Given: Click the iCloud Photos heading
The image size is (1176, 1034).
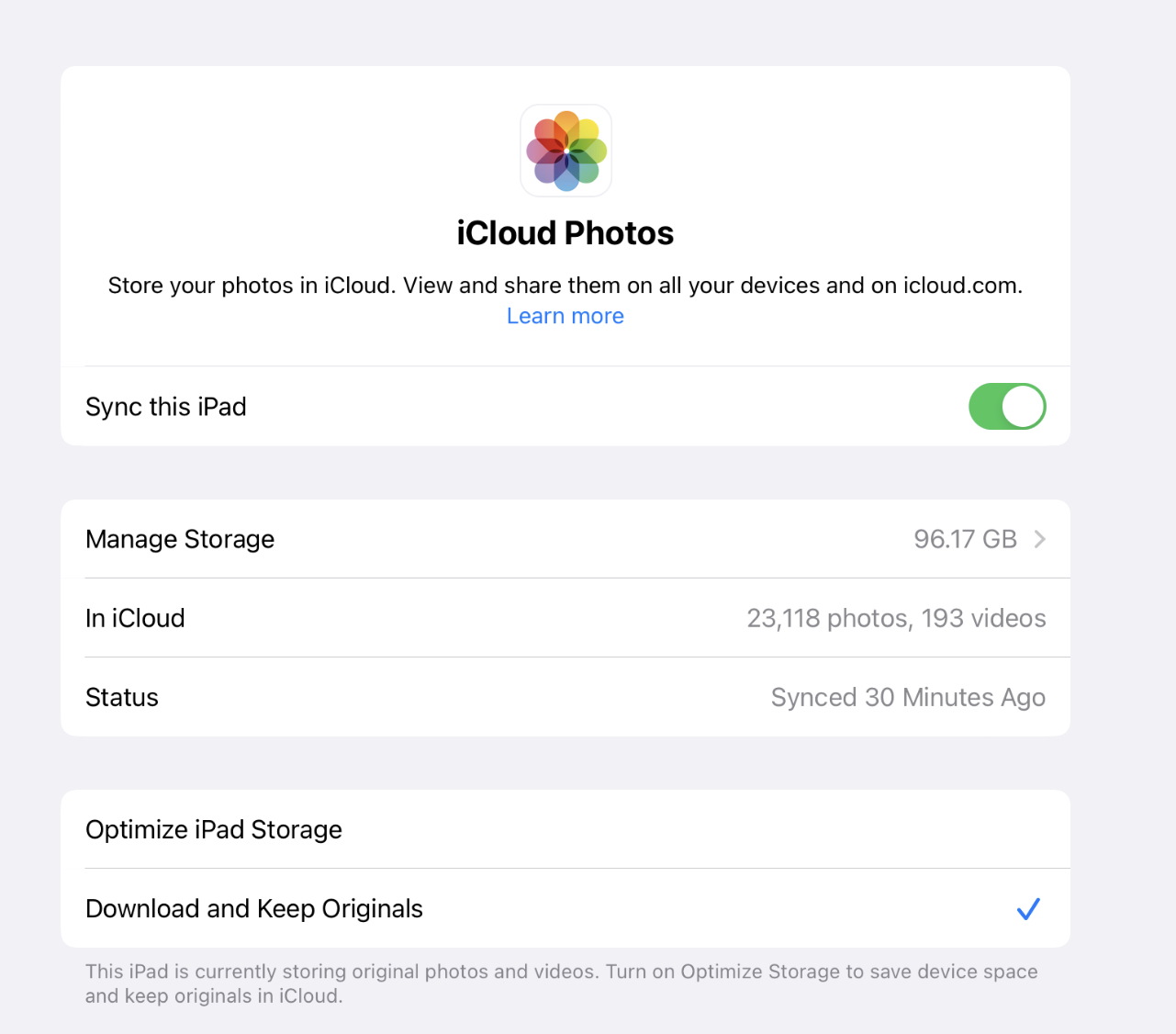Looking at the screenshot, I should pyautogui.click(x=566, y=233).
